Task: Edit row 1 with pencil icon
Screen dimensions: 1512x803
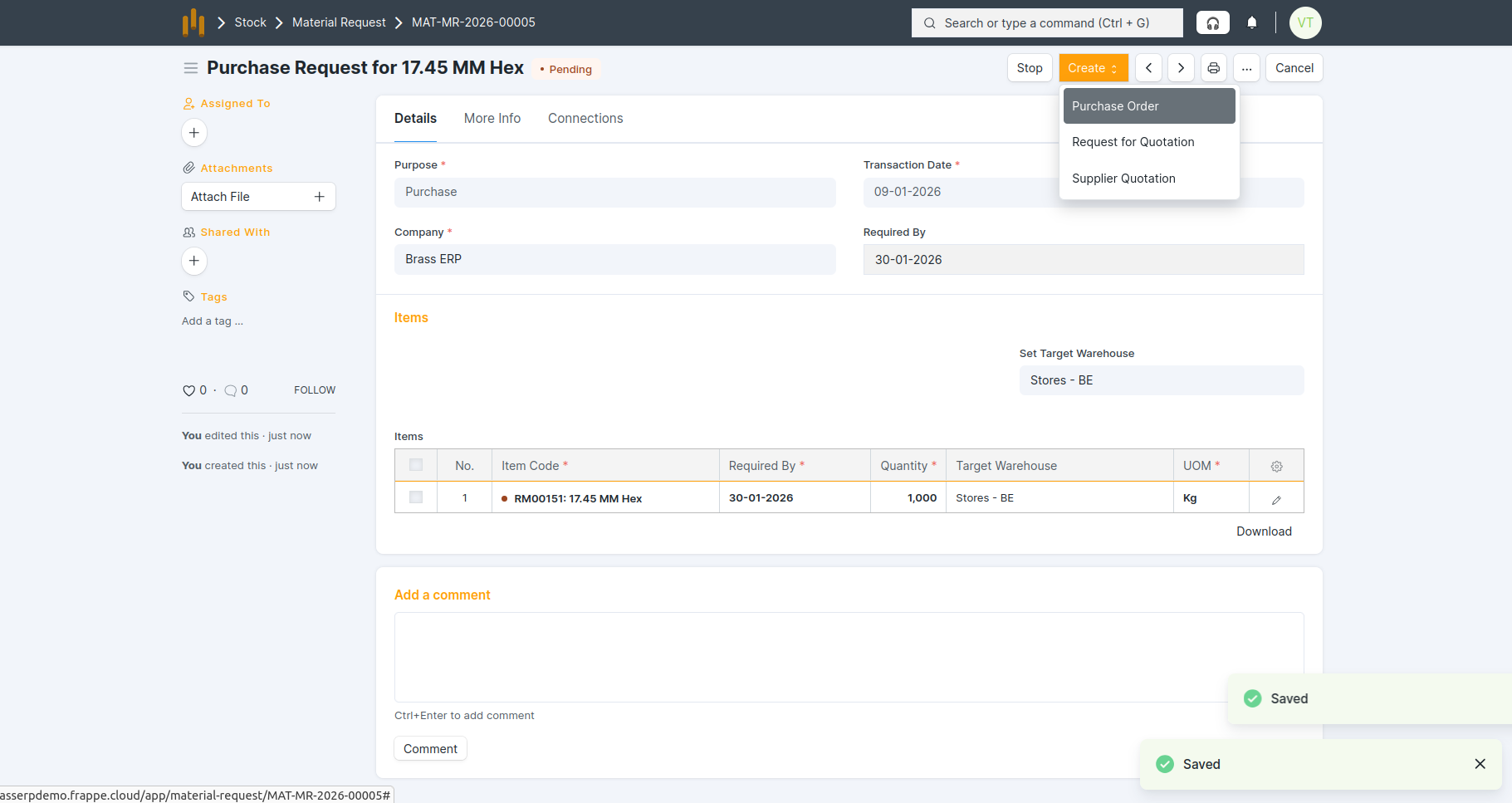Action: (1276, 499)
